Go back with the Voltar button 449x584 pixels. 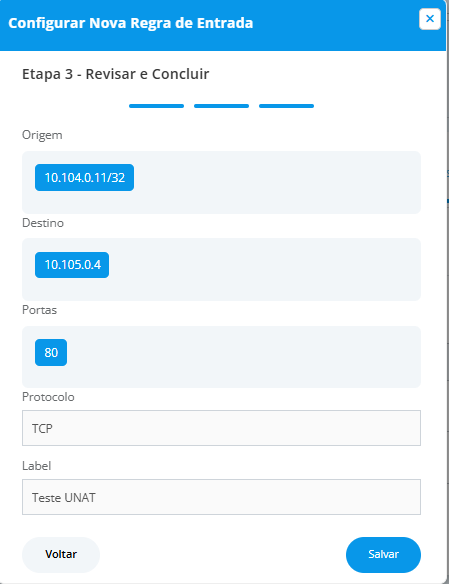(61, 555)
